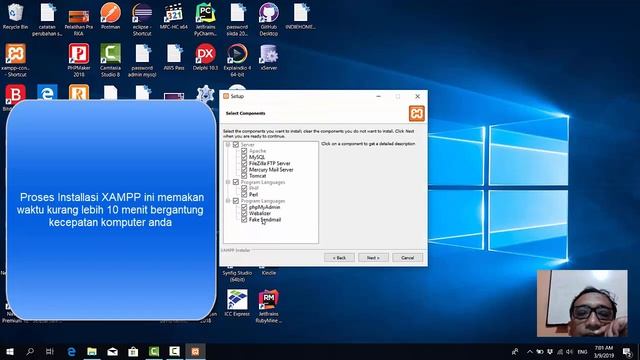The height and width of the screenshot is (360, 640).
Task: Launch JetBrains PyCharm from the desktop
Action: point(205,19)
